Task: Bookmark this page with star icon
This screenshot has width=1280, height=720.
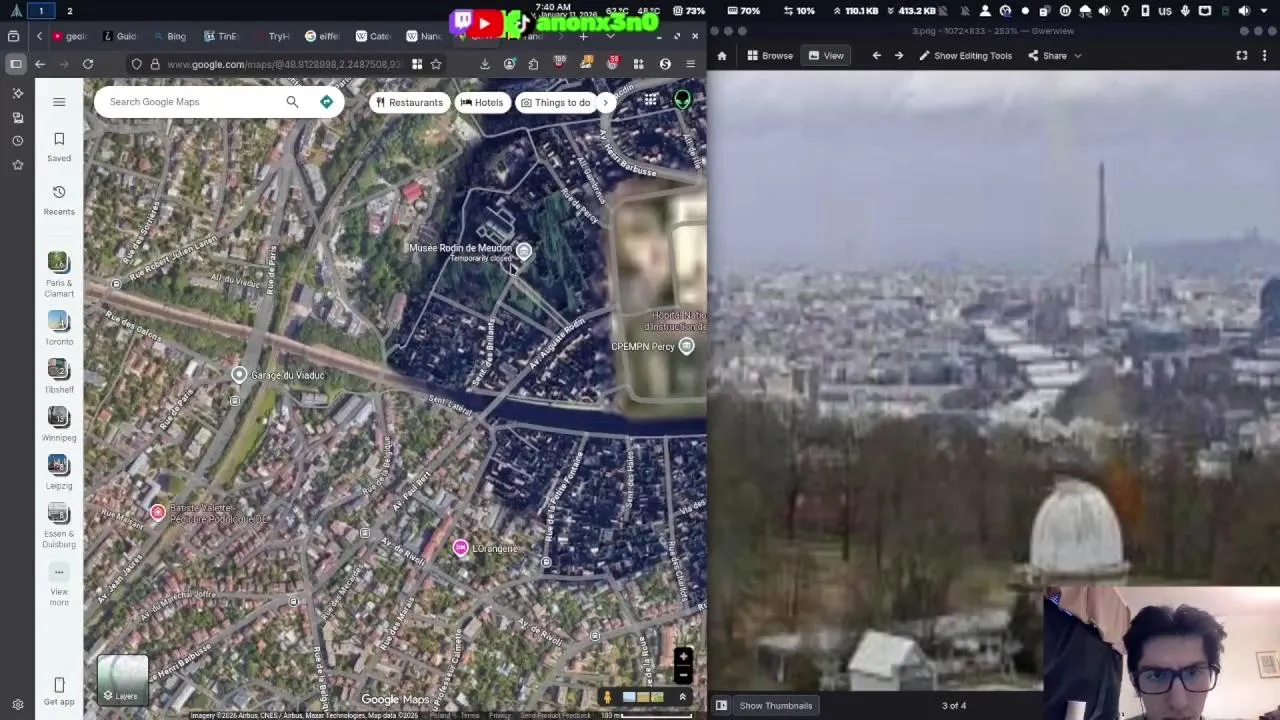Action: point(436,64)
